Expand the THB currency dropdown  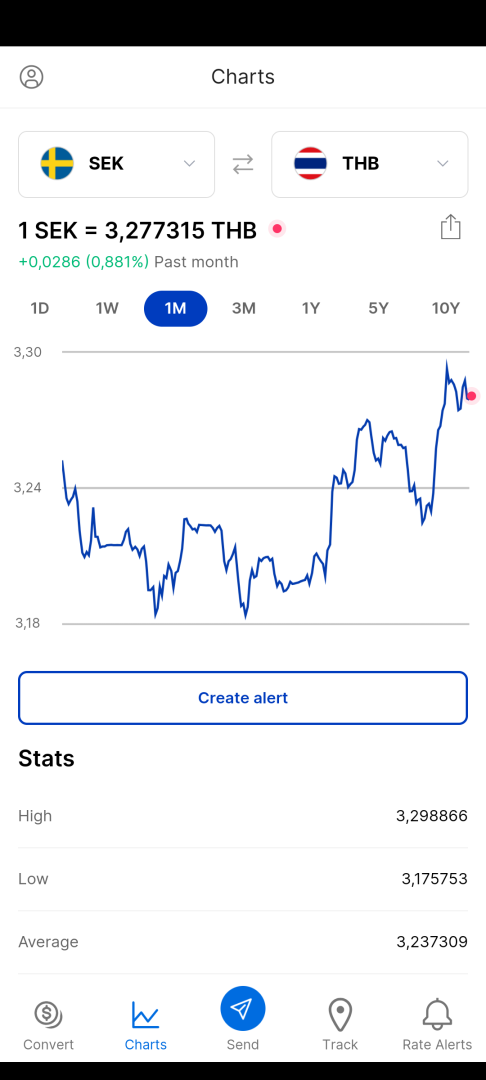tap(443, 164)
